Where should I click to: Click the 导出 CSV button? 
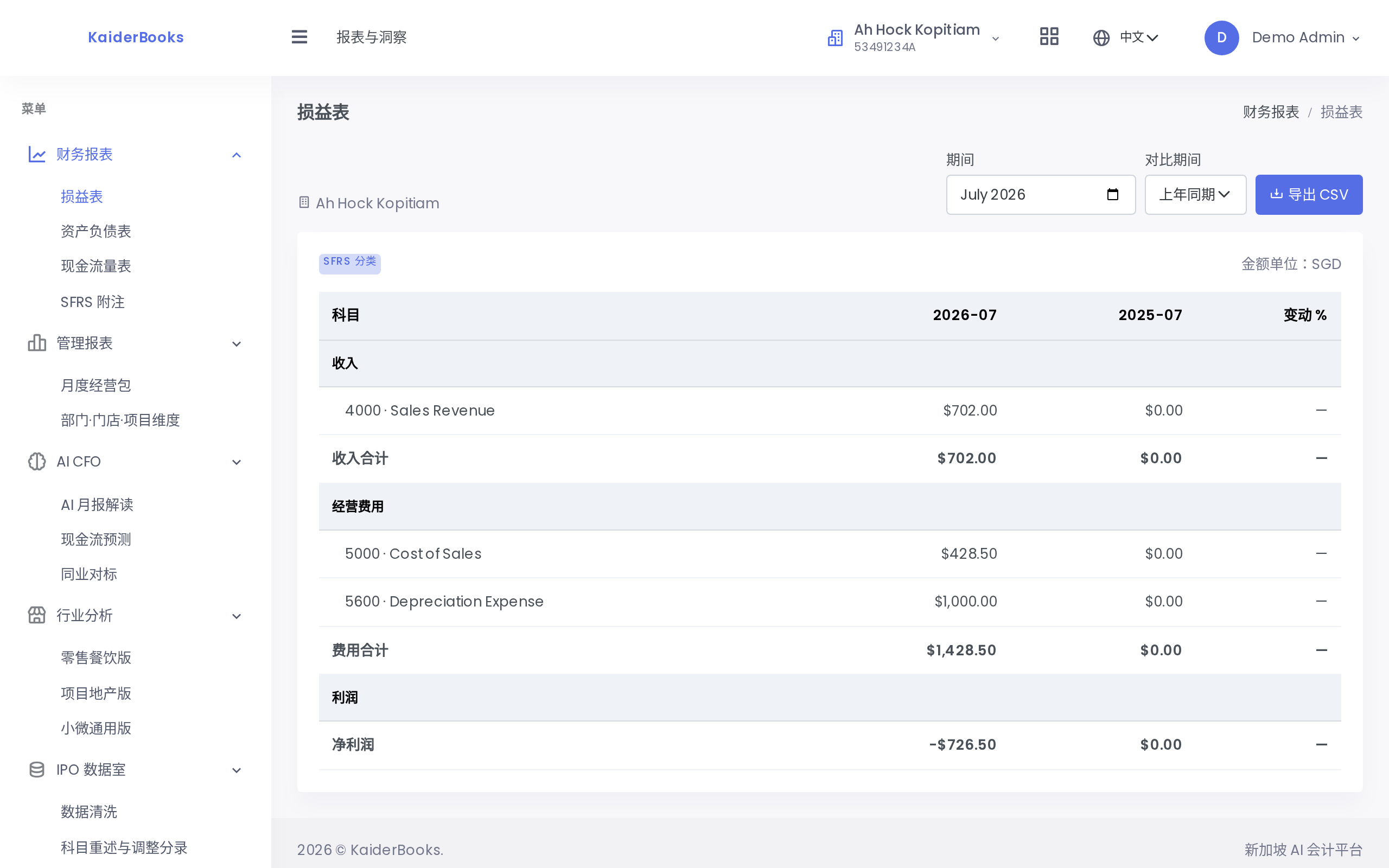[1309, 195]
